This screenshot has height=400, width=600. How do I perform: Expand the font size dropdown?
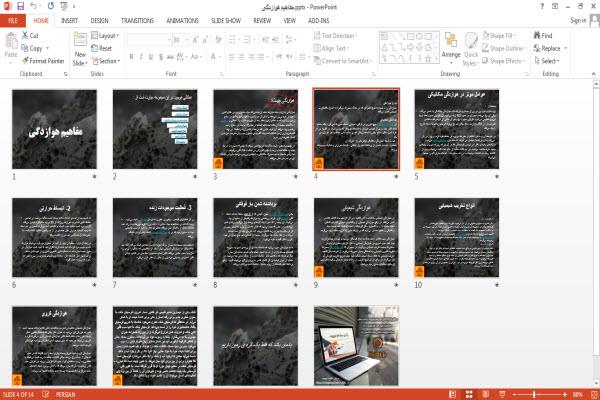click(186, 40)
